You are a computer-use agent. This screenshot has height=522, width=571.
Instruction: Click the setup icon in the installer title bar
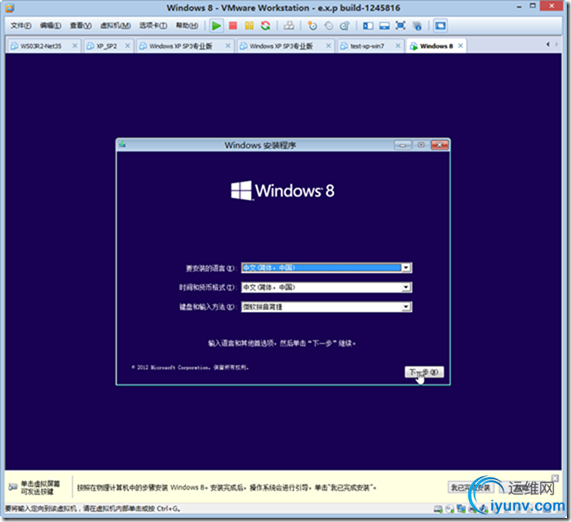[122, 145]
